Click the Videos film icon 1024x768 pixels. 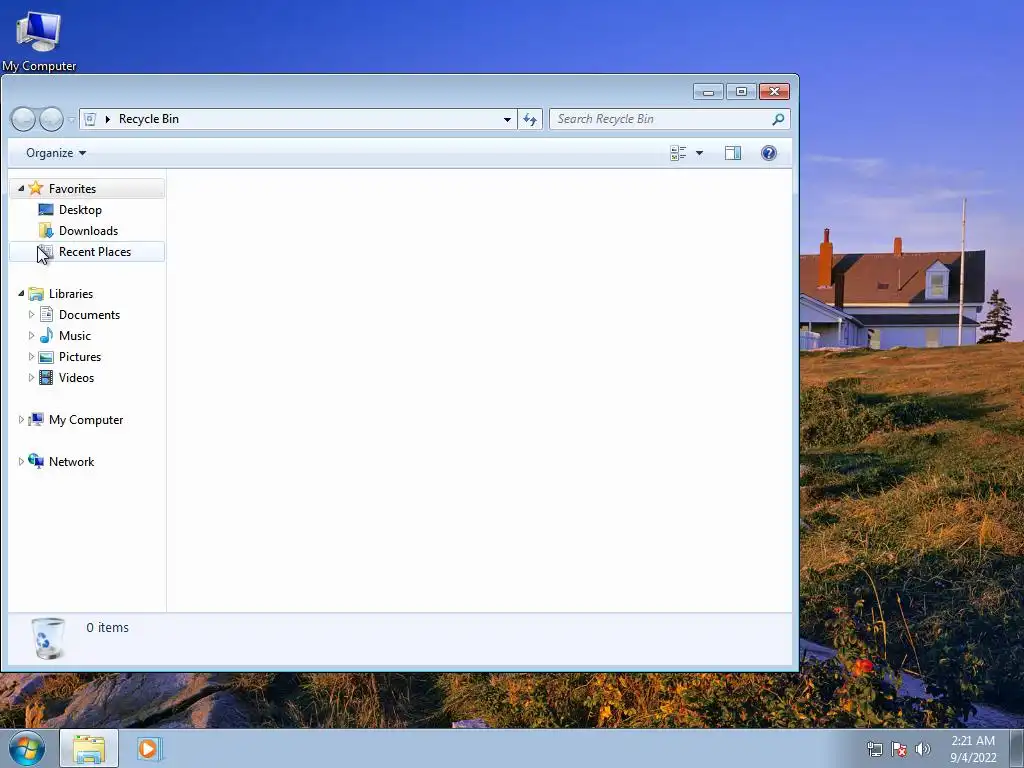point(46,377)
